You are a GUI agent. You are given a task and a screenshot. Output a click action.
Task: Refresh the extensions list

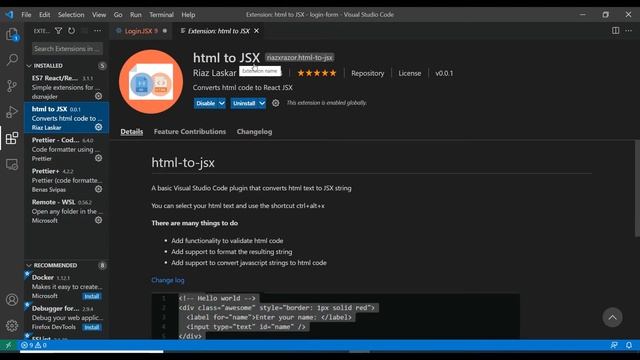coord(71,31)
